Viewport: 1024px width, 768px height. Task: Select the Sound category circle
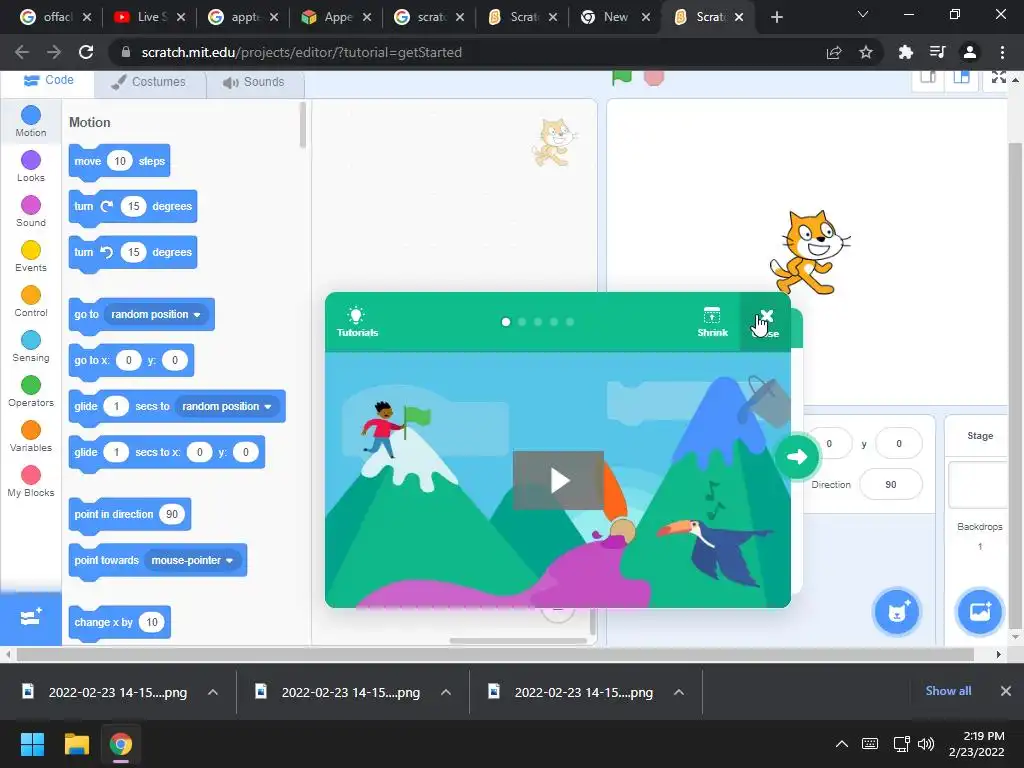31,205
